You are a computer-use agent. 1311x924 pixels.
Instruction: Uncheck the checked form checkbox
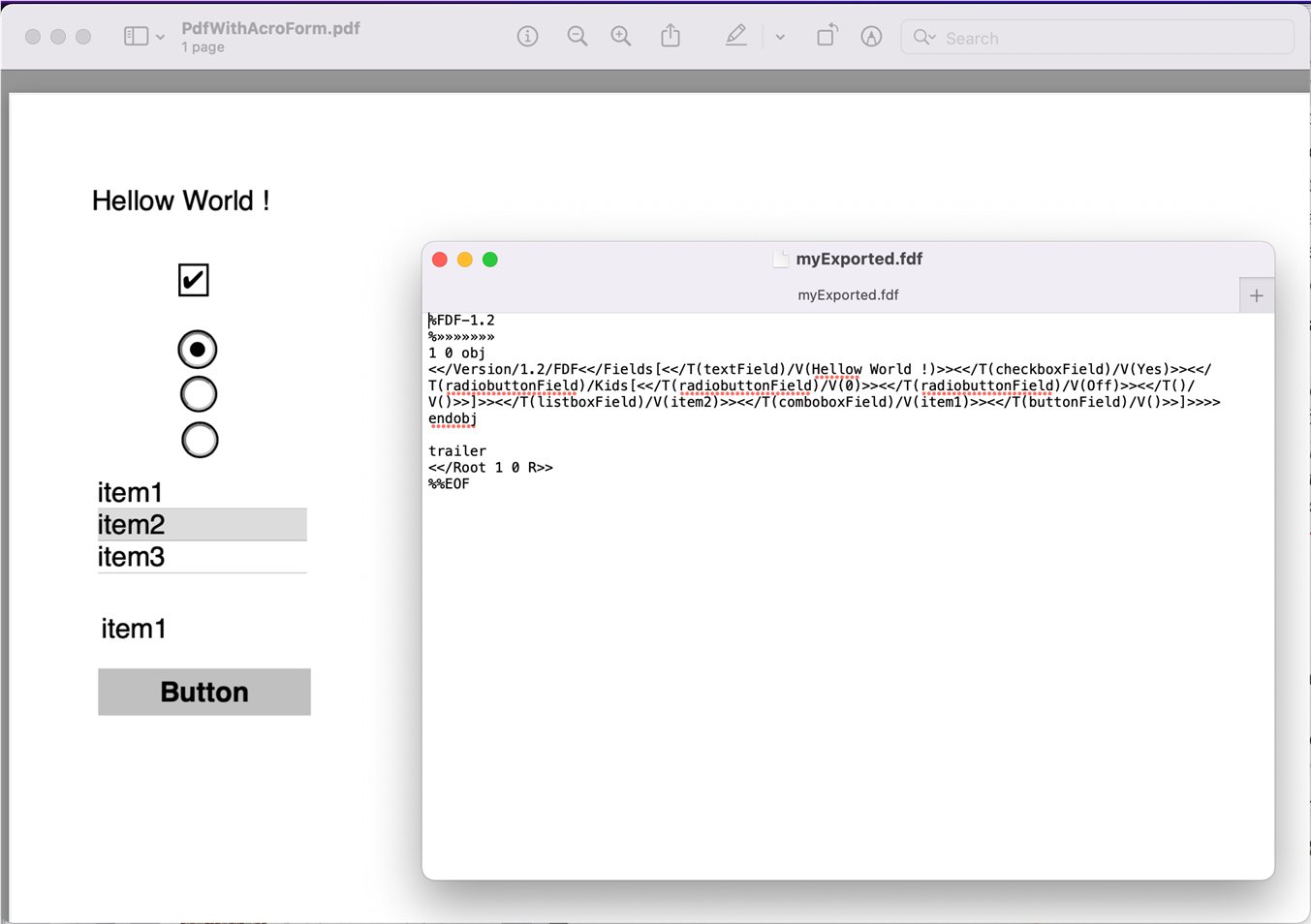(194, 280)
